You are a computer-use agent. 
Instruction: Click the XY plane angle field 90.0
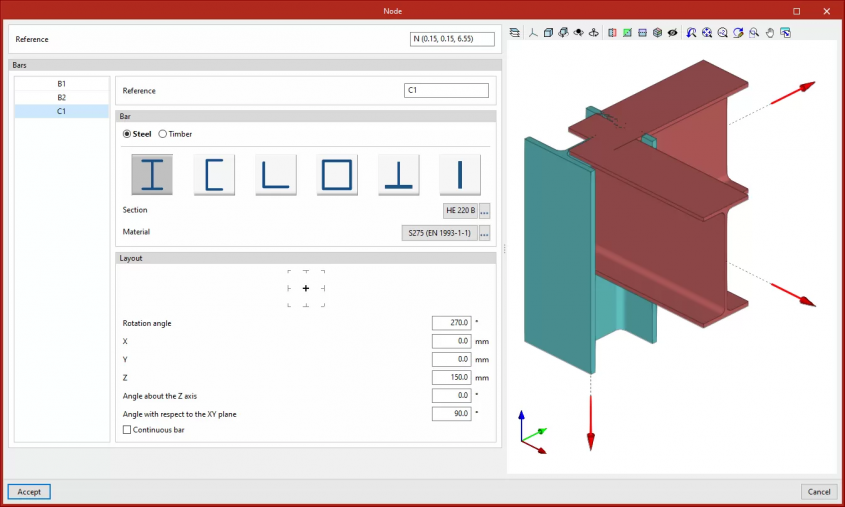[452, 414]
